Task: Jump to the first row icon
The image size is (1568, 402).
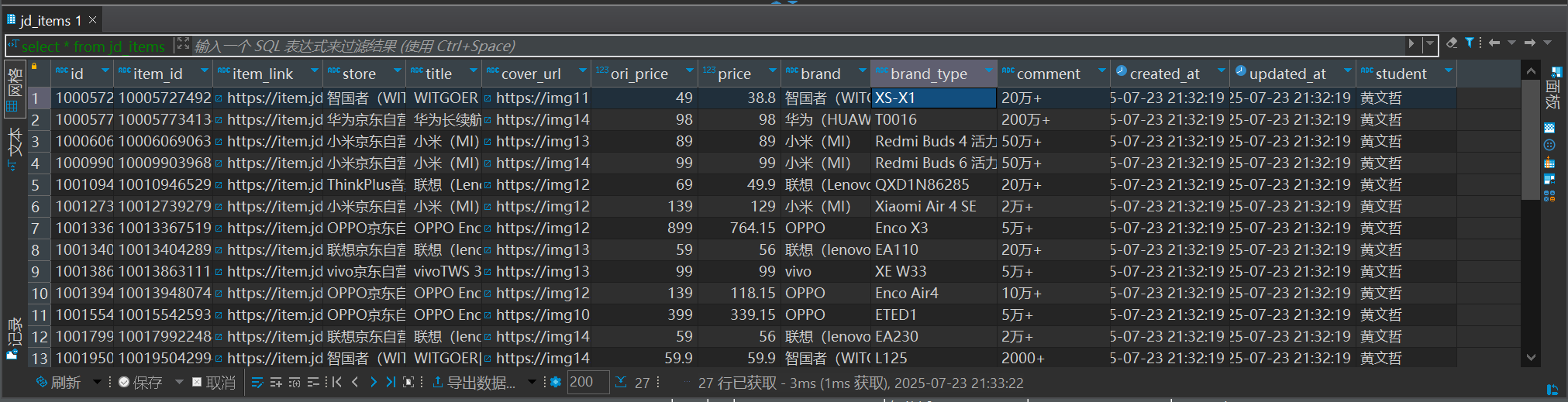Action: coord(336,382)
